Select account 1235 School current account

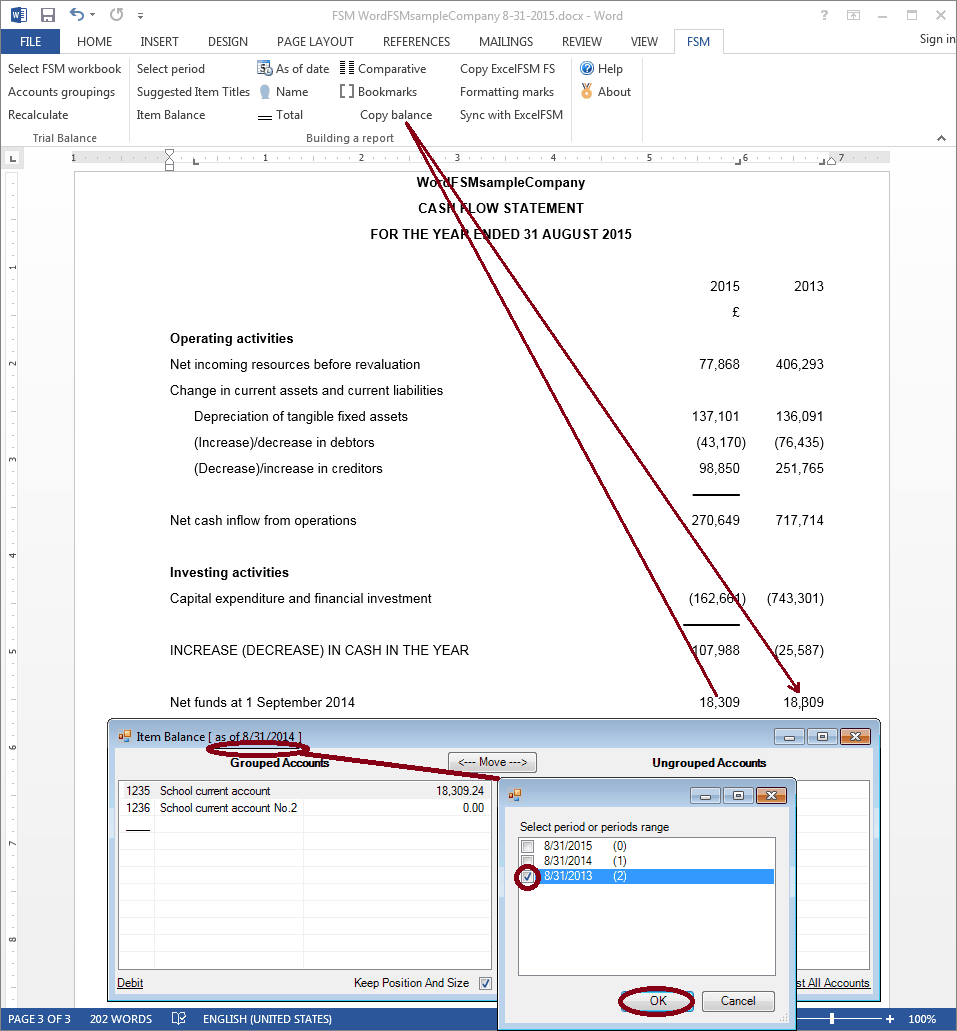coord(305,790)
